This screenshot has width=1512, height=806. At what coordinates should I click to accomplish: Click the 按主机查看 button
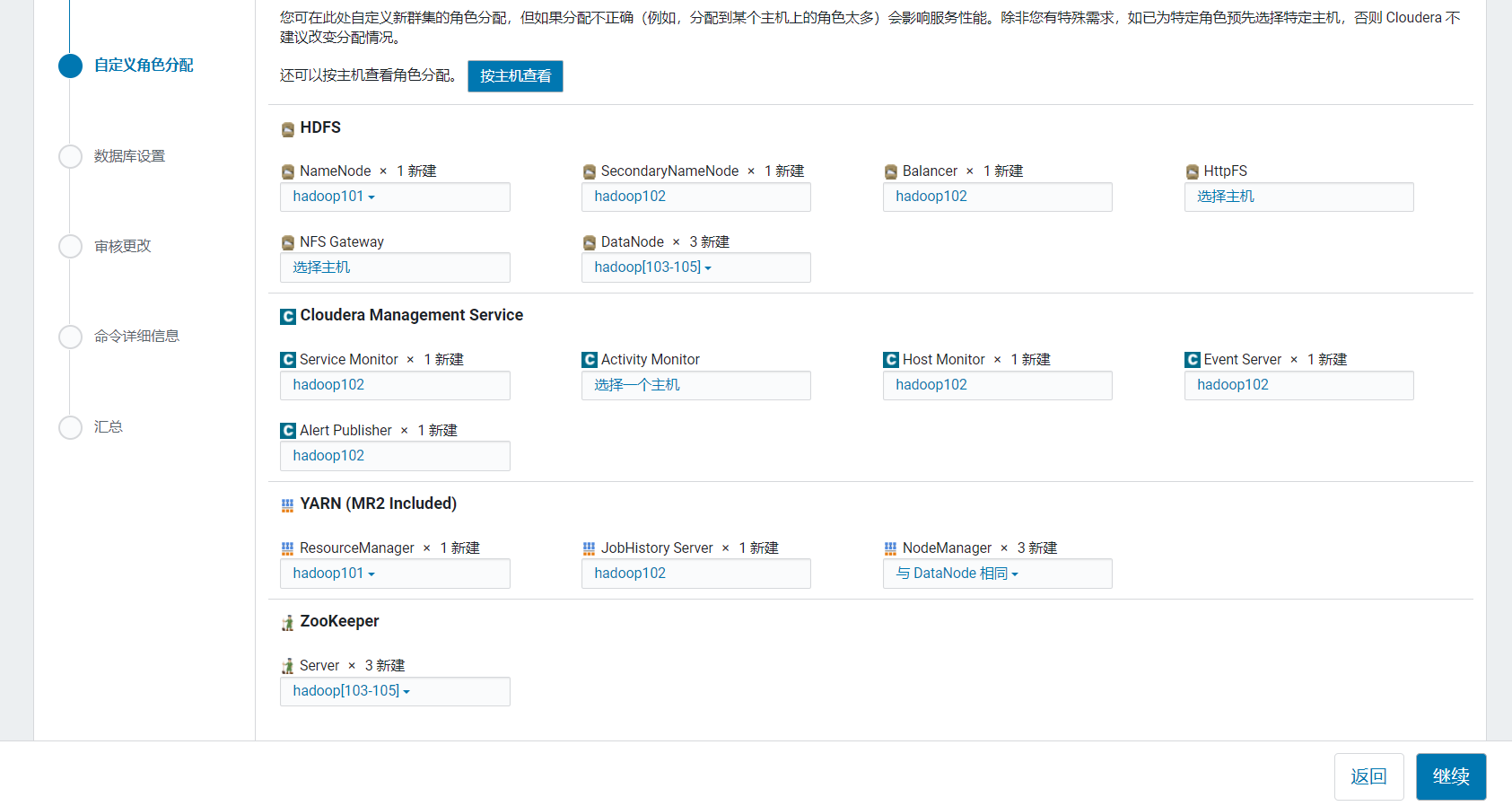515,76
